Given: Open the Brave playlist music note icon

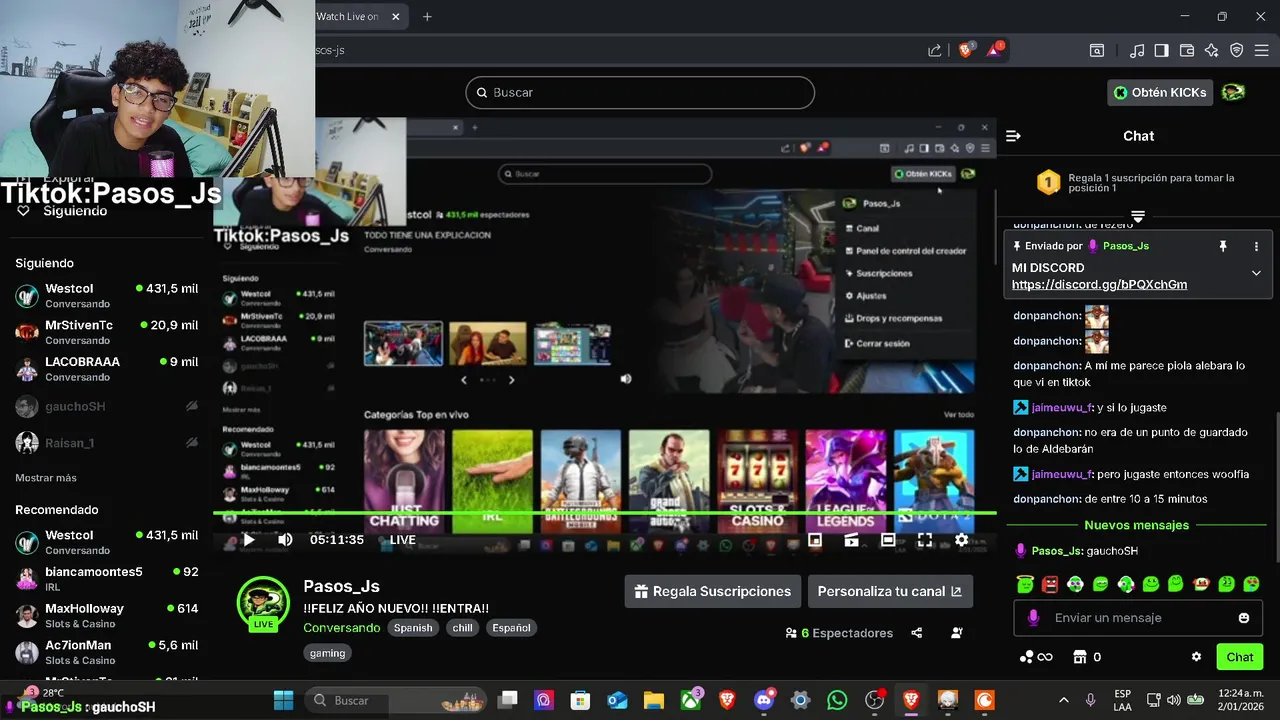Looking at the screenshot, I should click(1137, 50).
